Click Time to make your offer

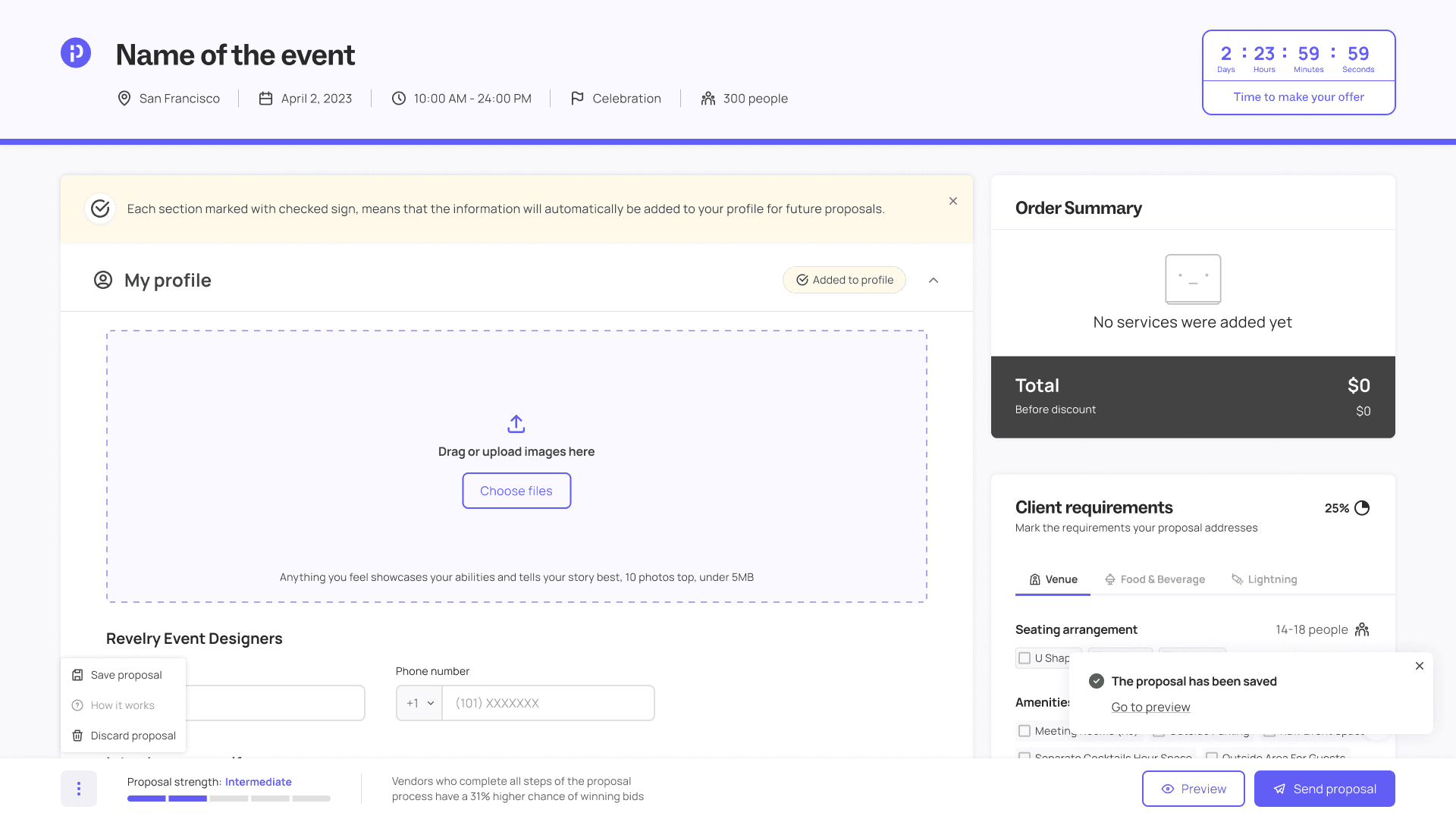pos(1298,97)
